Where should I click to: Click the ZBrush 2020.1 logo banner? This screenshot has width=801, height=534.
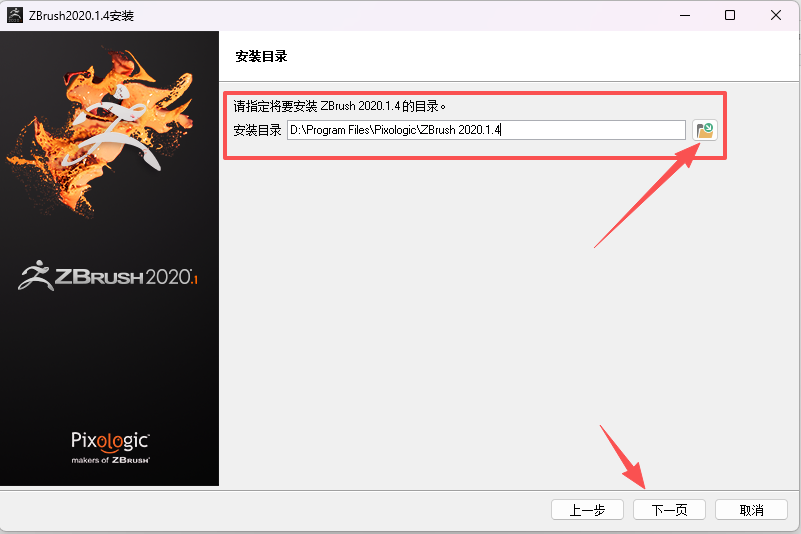[x=108, y=276]
